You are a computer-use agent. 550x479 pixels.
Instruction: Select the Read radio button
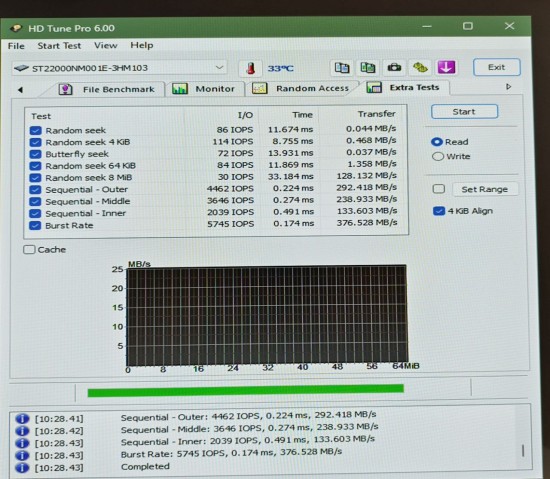pyautogui.click(x=437, y=142)
